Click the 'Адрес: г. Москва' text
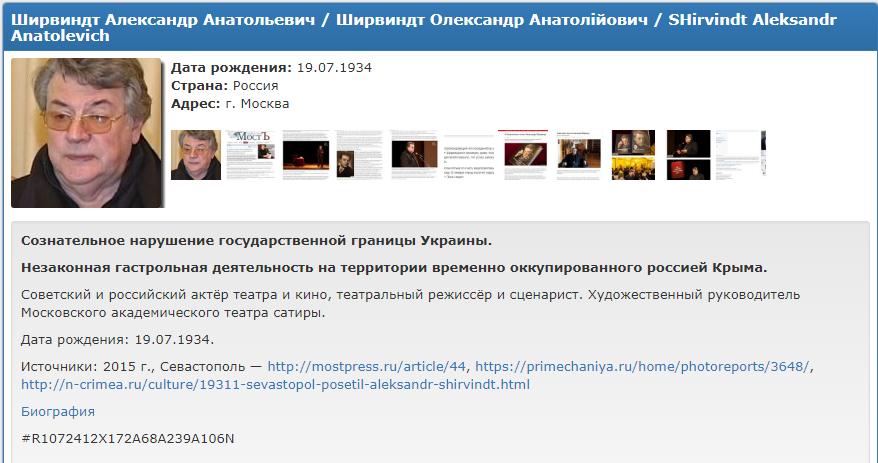The height and width of the screenshot is (463, 878). click(230, 104)
